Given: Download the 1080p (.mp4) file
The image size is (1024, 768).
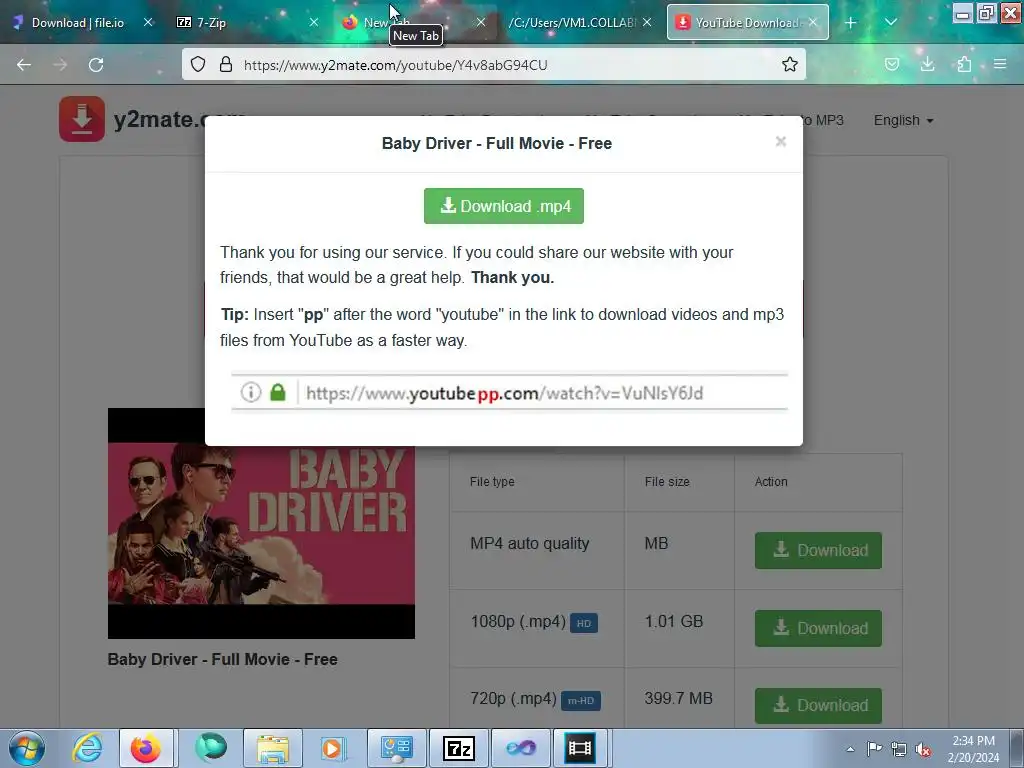Looking at the screenshot, I should pyautogui.click(x=818, y=628).
